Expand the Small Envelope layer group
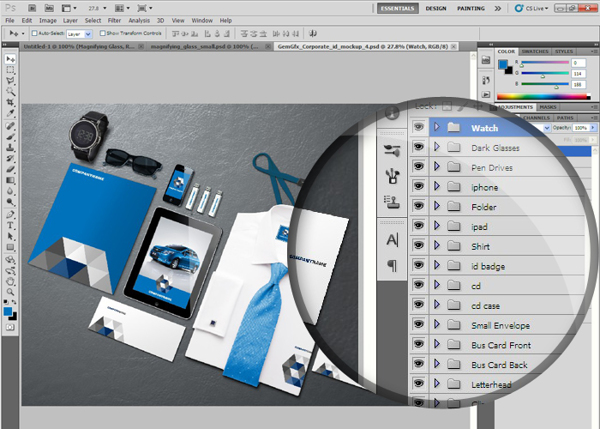 437,324
